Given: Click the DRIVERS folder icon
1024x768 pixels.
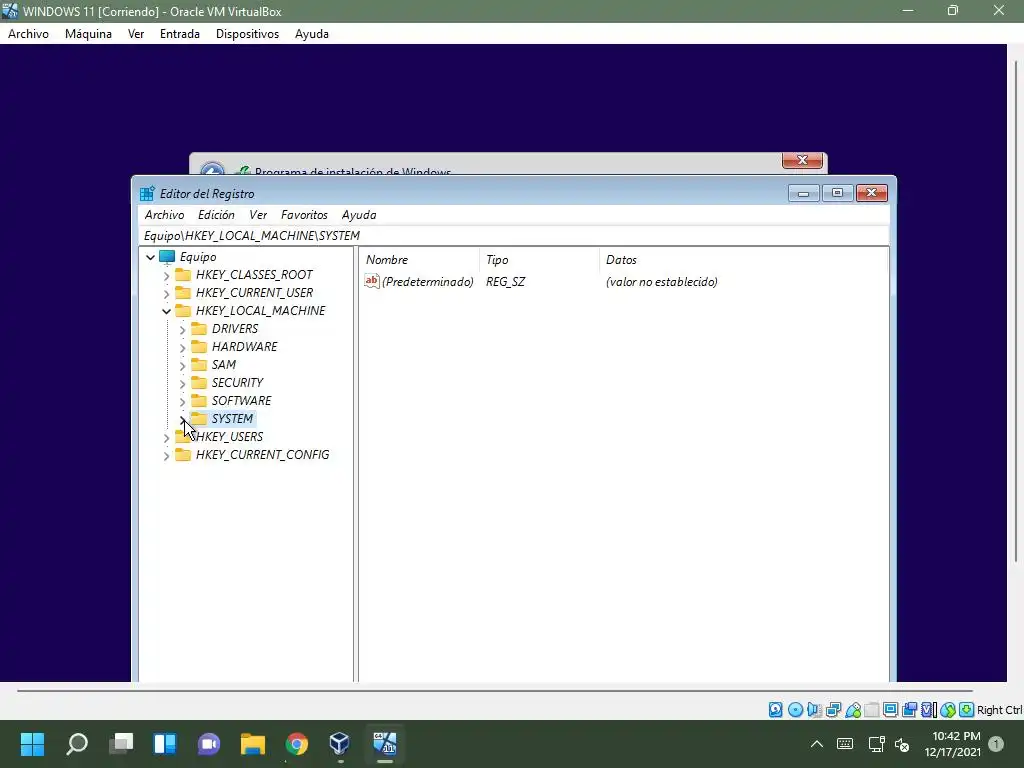Looking at the screenshot, I should [199, 328].
